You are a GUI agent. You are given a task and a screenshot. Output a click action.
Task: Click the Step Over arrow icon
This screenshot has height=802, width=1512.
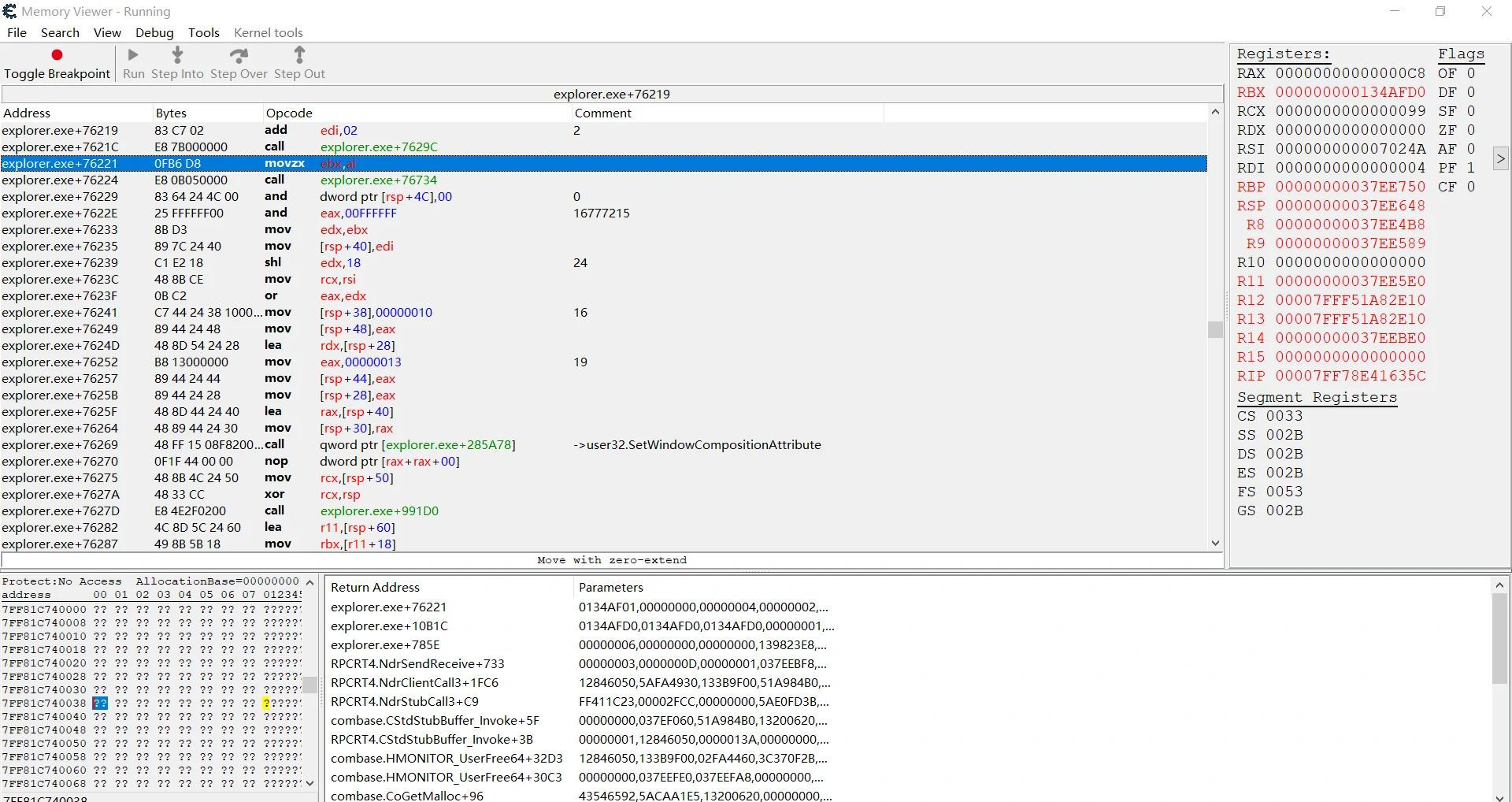point(239,55)
